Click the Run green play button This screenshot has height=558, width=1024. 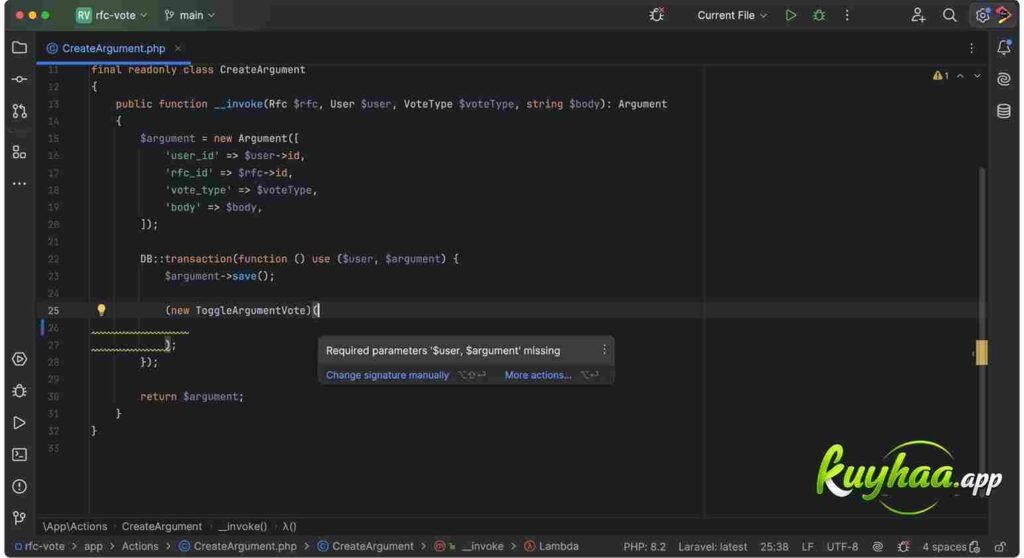pos(791,15)
